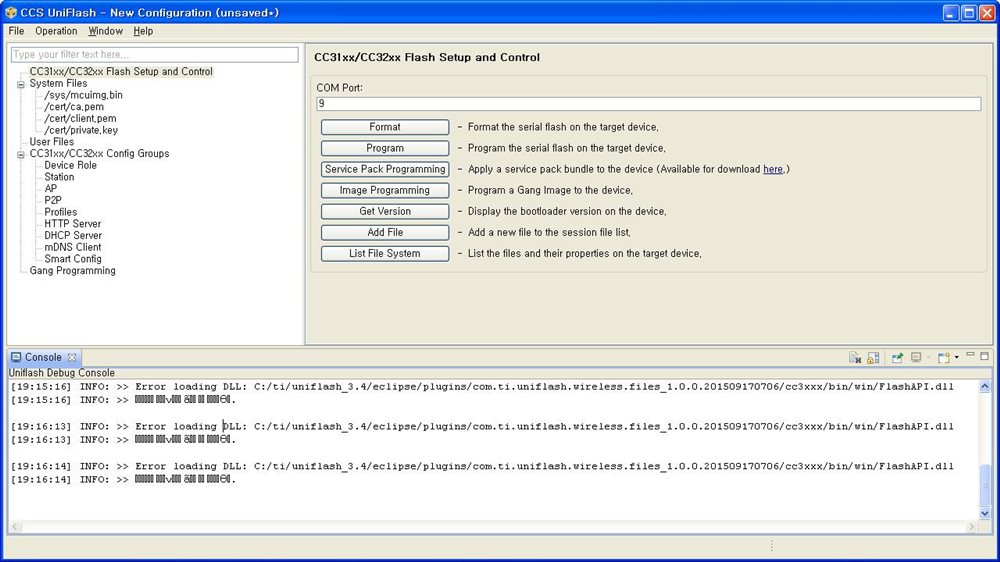The image size is (1000, 562).
Task: Click the 19:16:13 Error loading DLL line
Action: [x=482, y=426]
